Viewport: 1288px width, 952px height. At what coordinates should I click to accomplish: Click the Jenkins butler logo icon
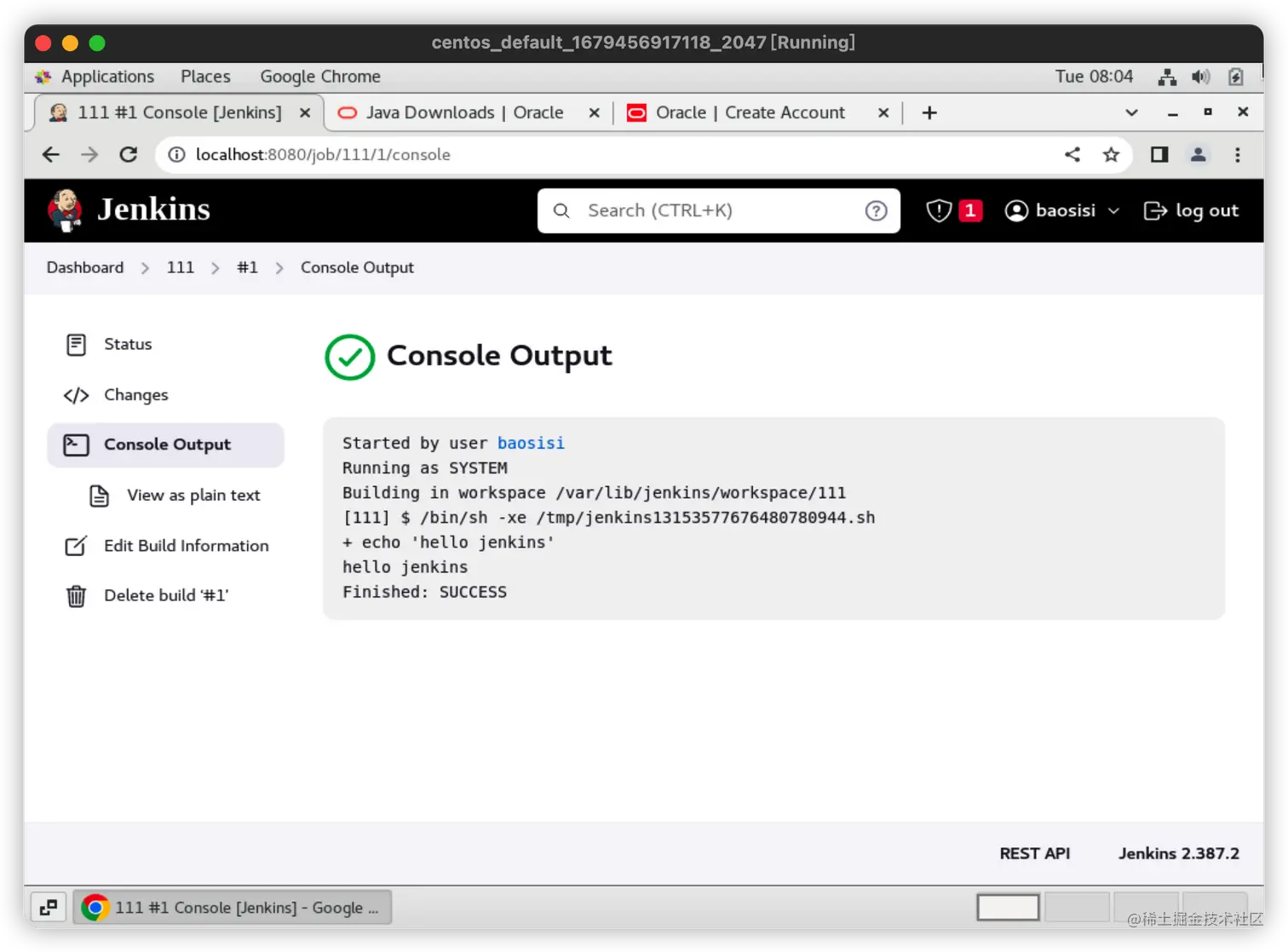pos(65,210)
